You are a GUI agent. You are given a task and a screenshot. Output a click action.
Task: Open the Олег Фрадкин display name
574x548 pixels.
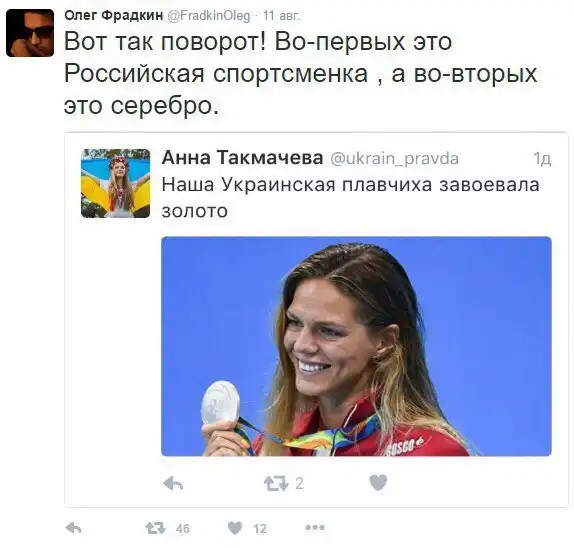(113, 15)
